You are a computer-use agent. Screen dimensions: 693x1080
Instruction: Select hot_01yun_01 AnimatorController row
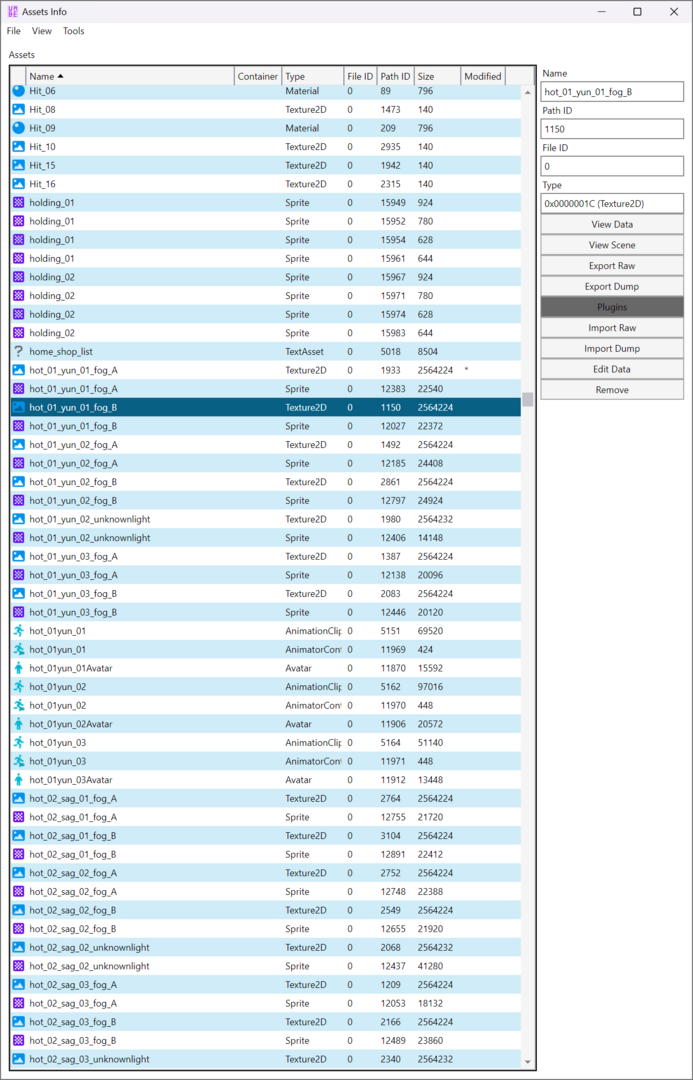[266, 650]
